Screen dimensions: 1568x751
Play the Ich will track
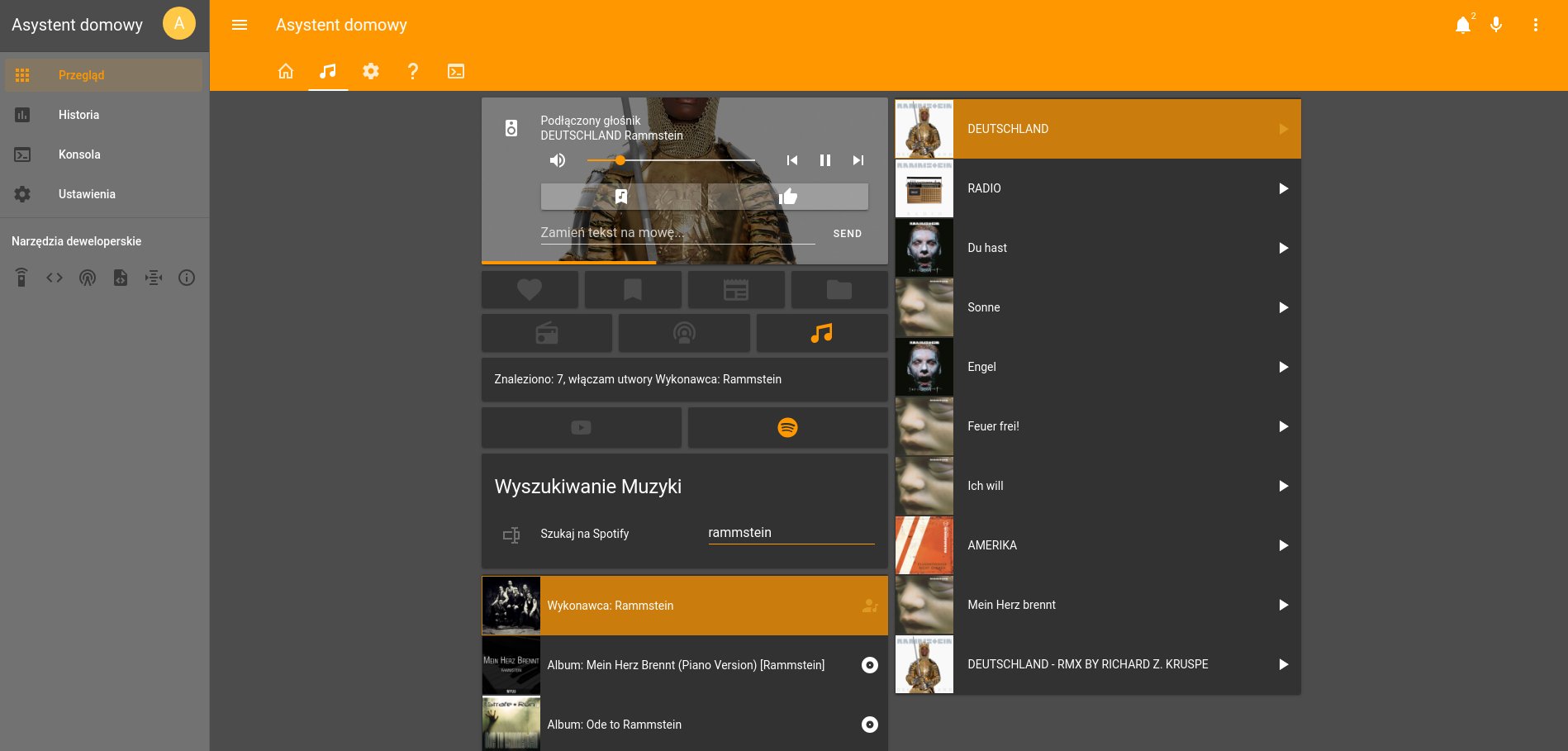tap(1284, 486)
